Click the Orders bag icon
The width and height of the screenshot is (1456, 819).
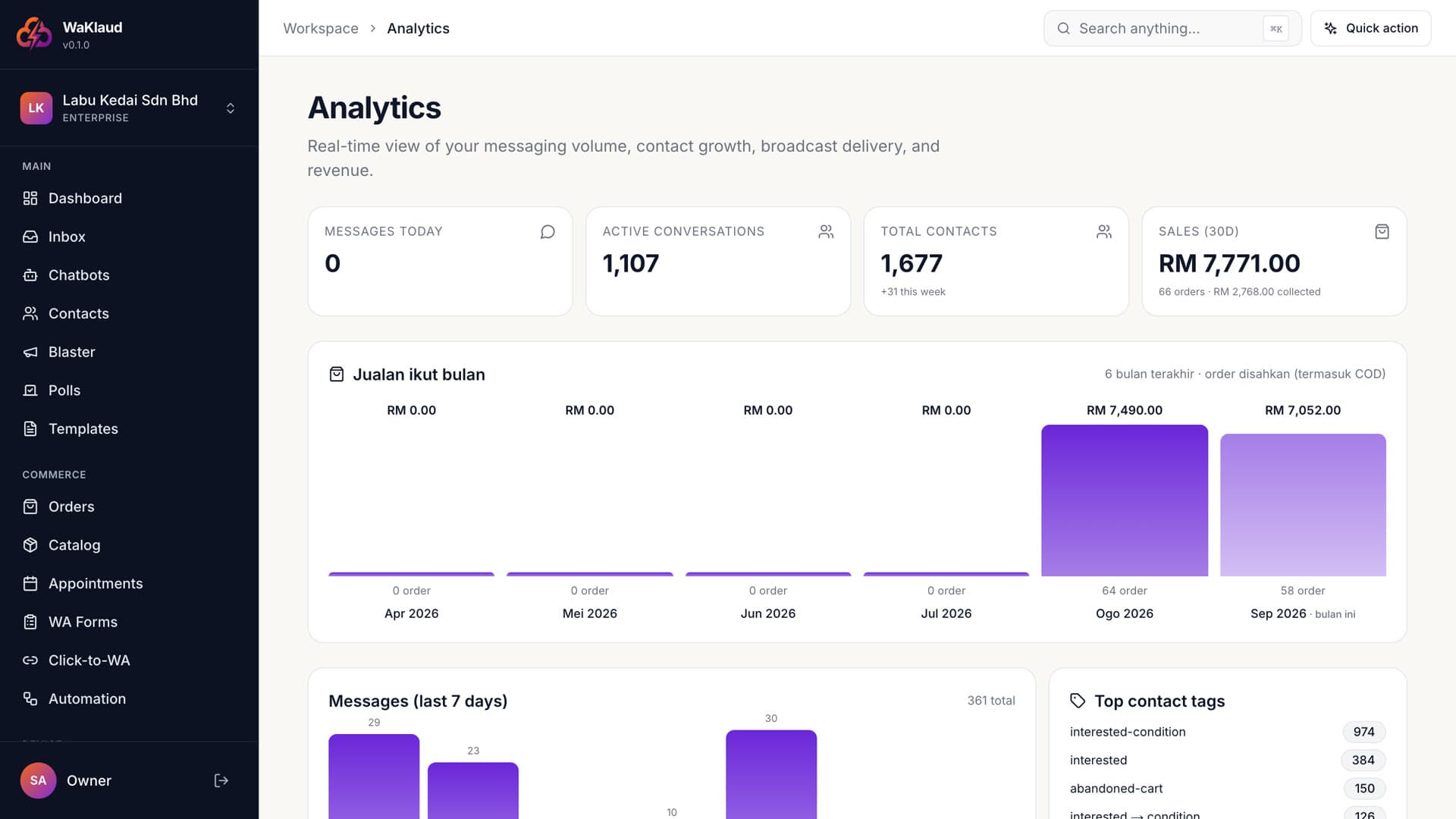click(30, 507)
